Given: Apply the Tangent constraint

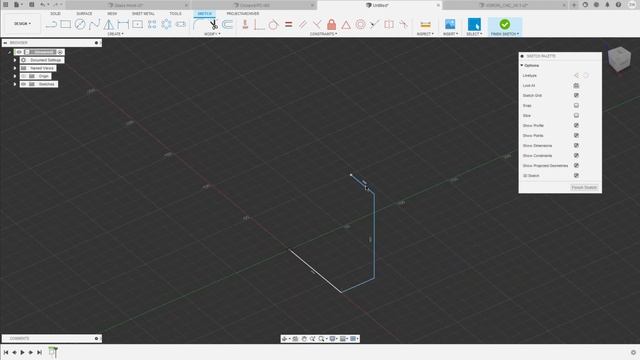Looking at the screenshot, I should pyautogui.click(x=273, y=24).
